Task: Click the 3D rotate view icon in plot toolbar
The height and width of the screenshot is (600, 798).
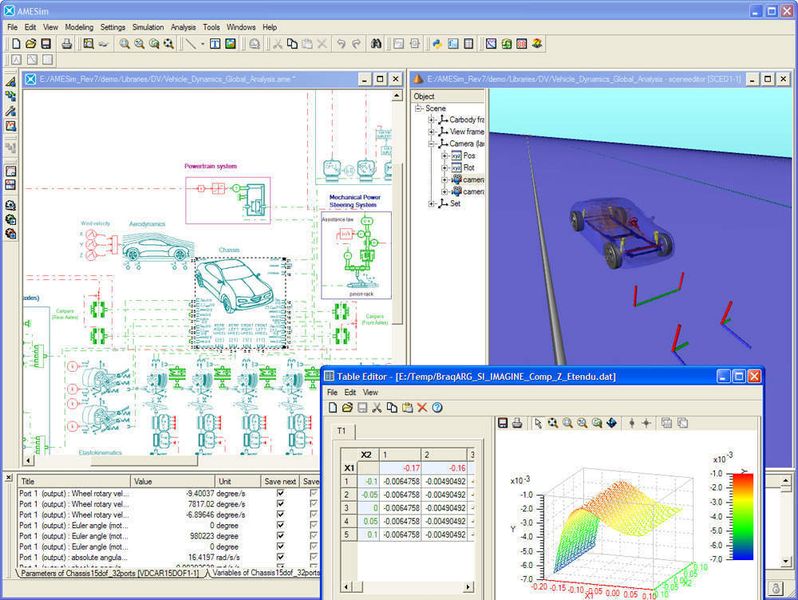Action: [612, 423]
